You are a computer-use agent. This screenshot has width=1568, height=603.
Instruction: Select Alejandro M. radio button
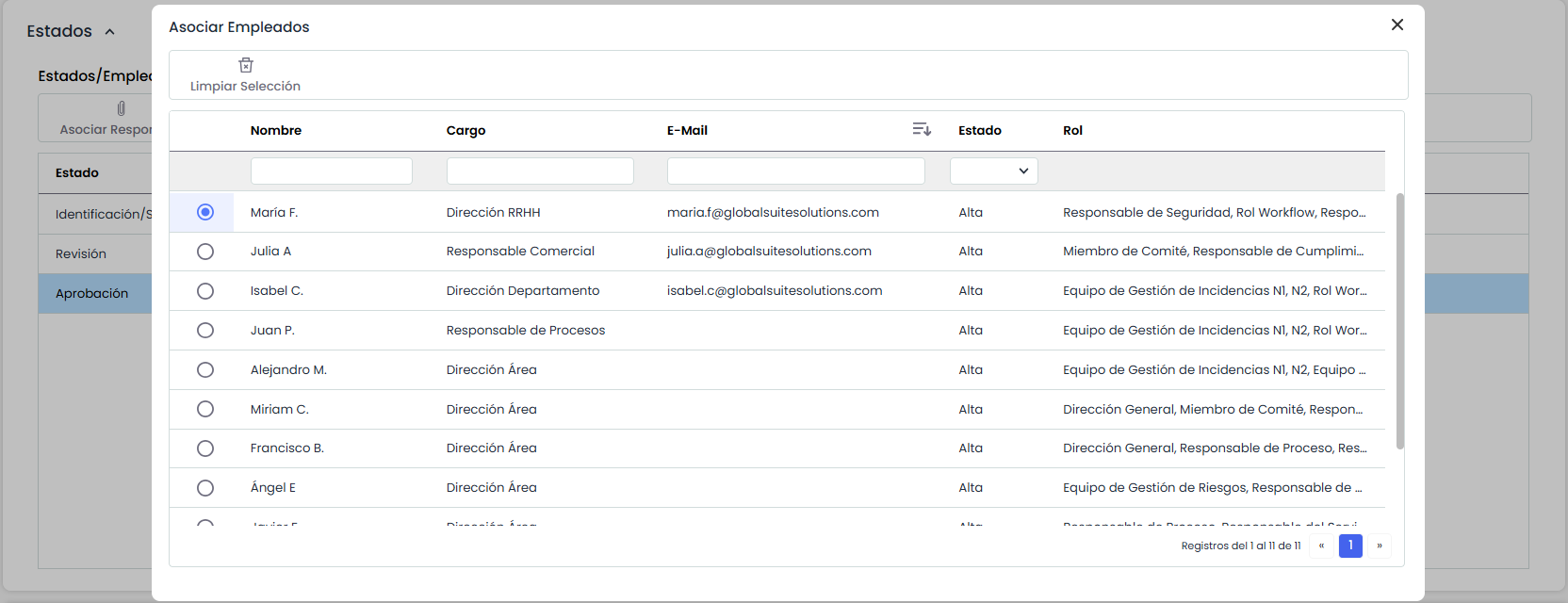tap(205, 370)
